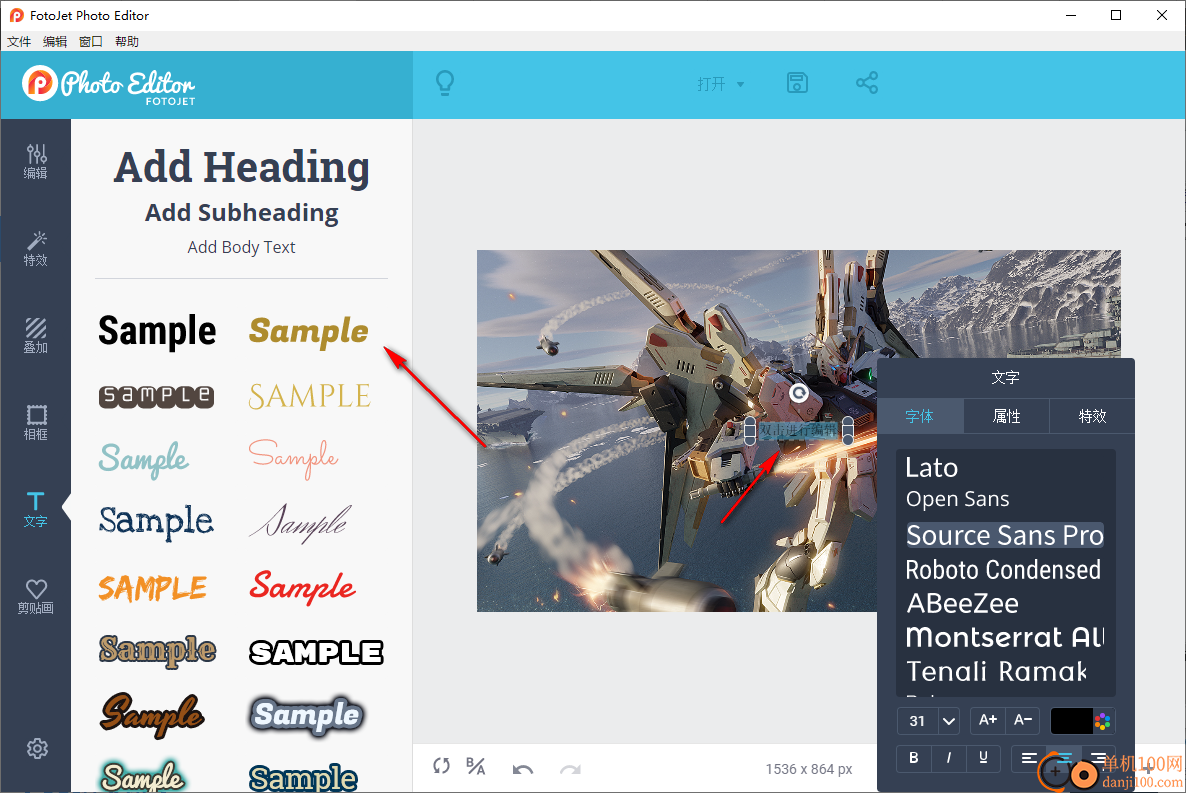Redo the last action
The image size is (1186, 793).
(x=570, y=769)
